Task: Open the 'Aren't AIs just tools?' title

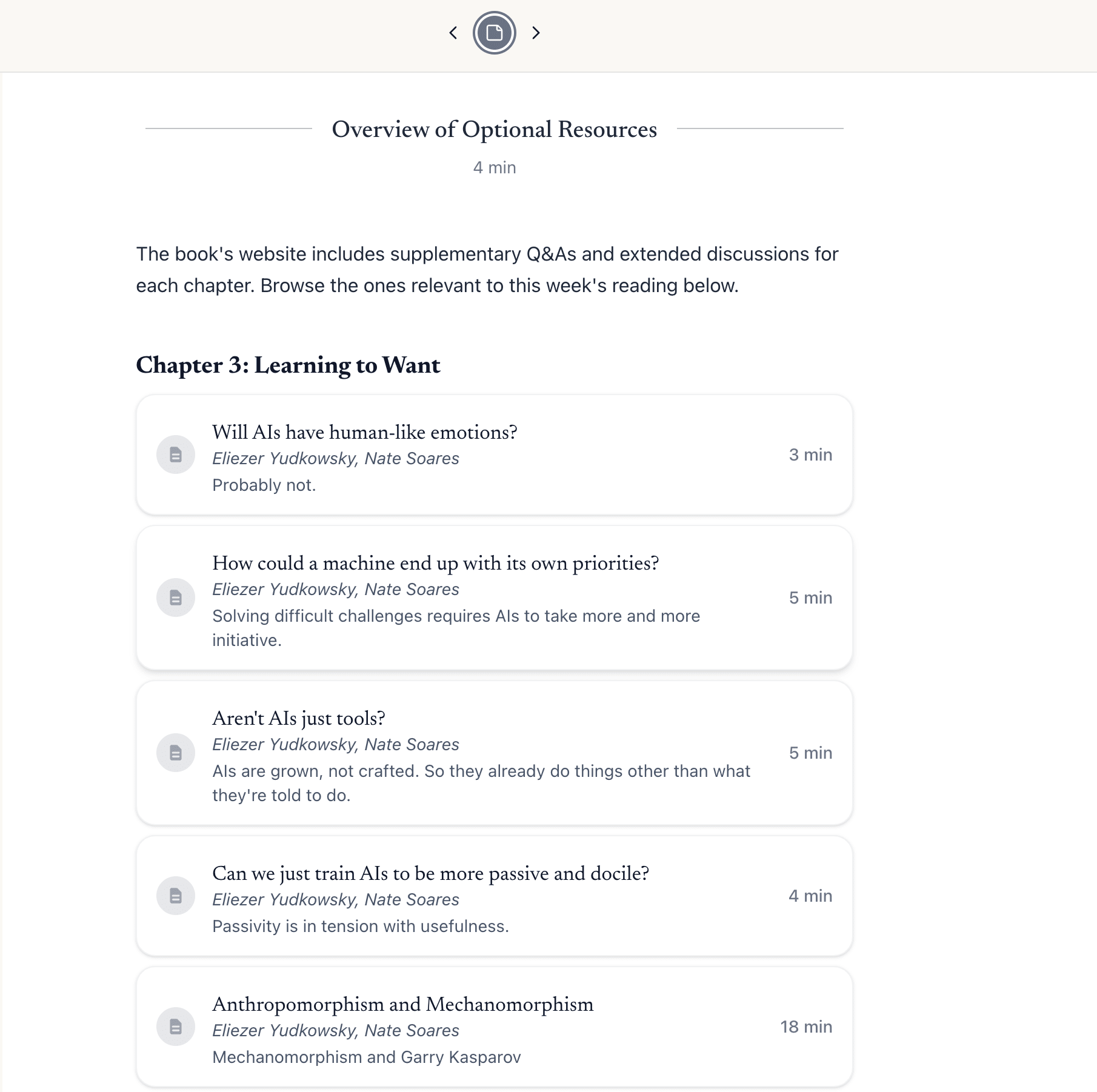Action: [x=299, y=718]
